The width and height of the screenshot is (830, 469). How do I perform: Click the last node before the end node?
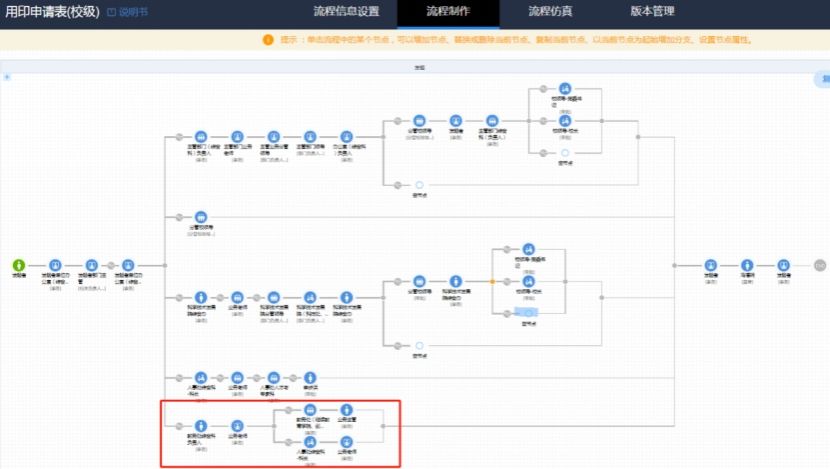point(783,265)
